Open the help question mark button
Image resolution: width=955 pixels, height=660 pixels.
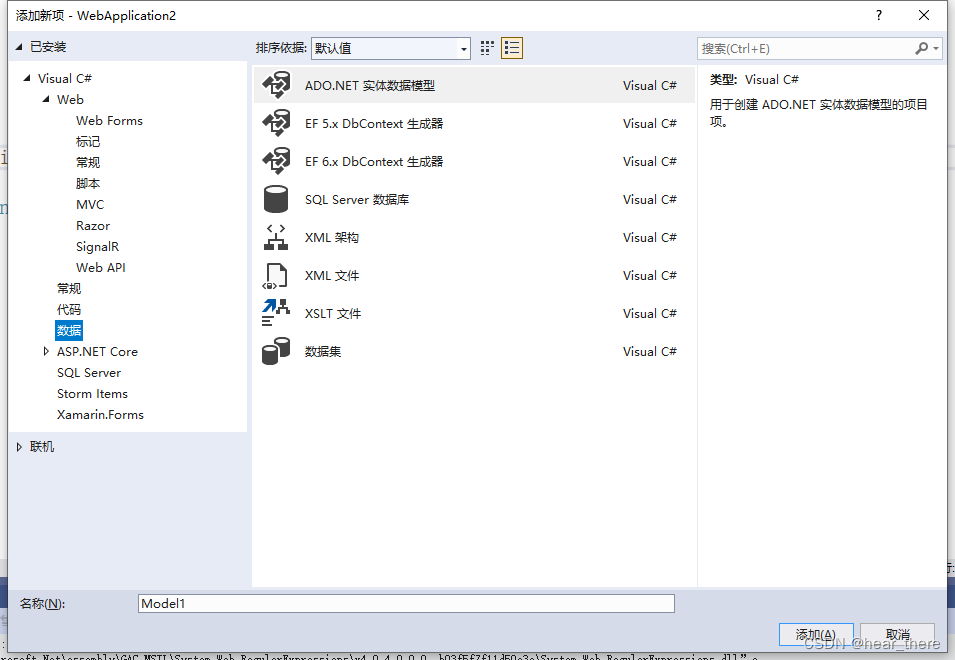878,15
